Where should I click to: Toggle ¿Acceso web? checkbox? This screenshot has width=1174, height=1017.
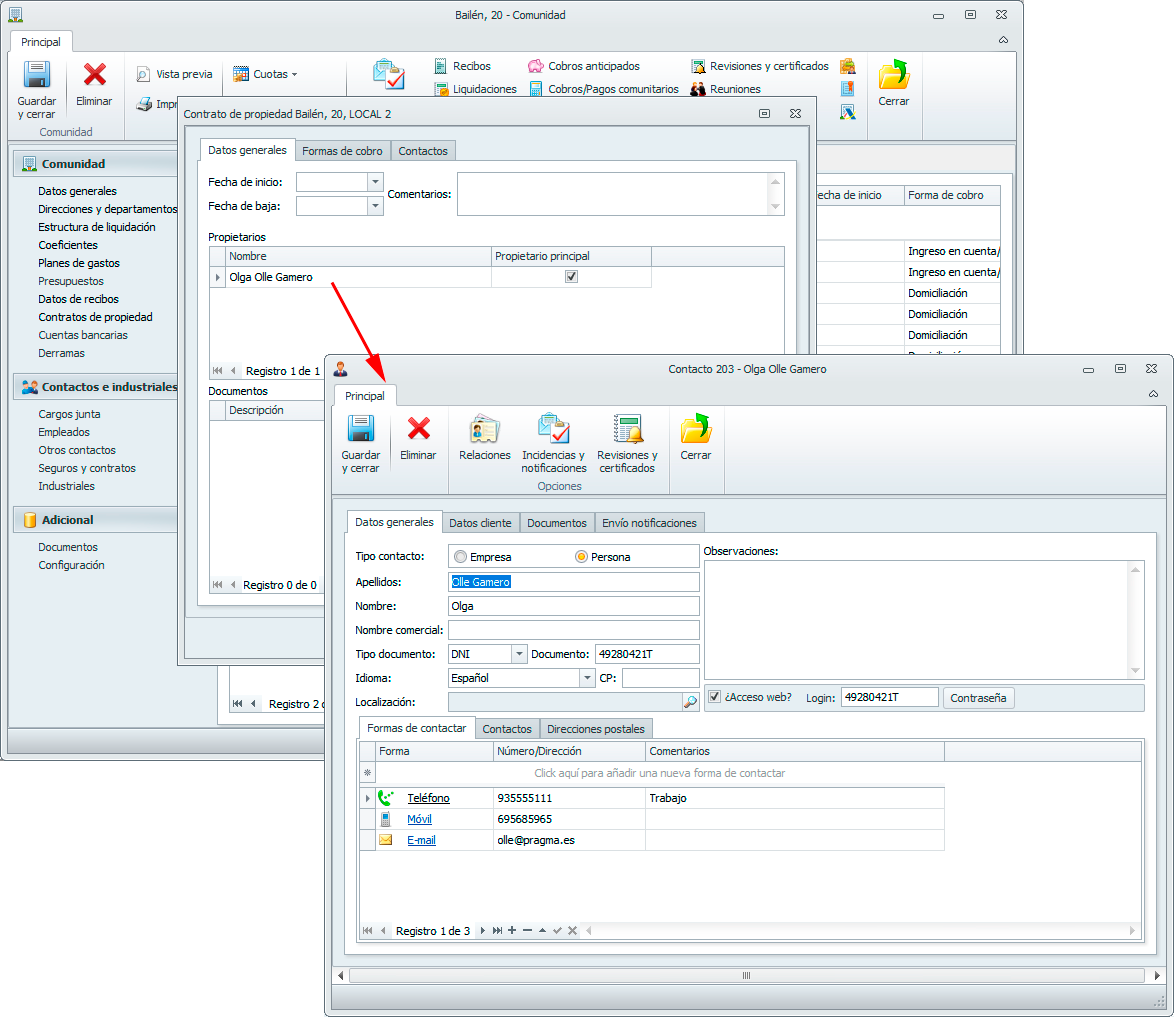tap(715, 696)
